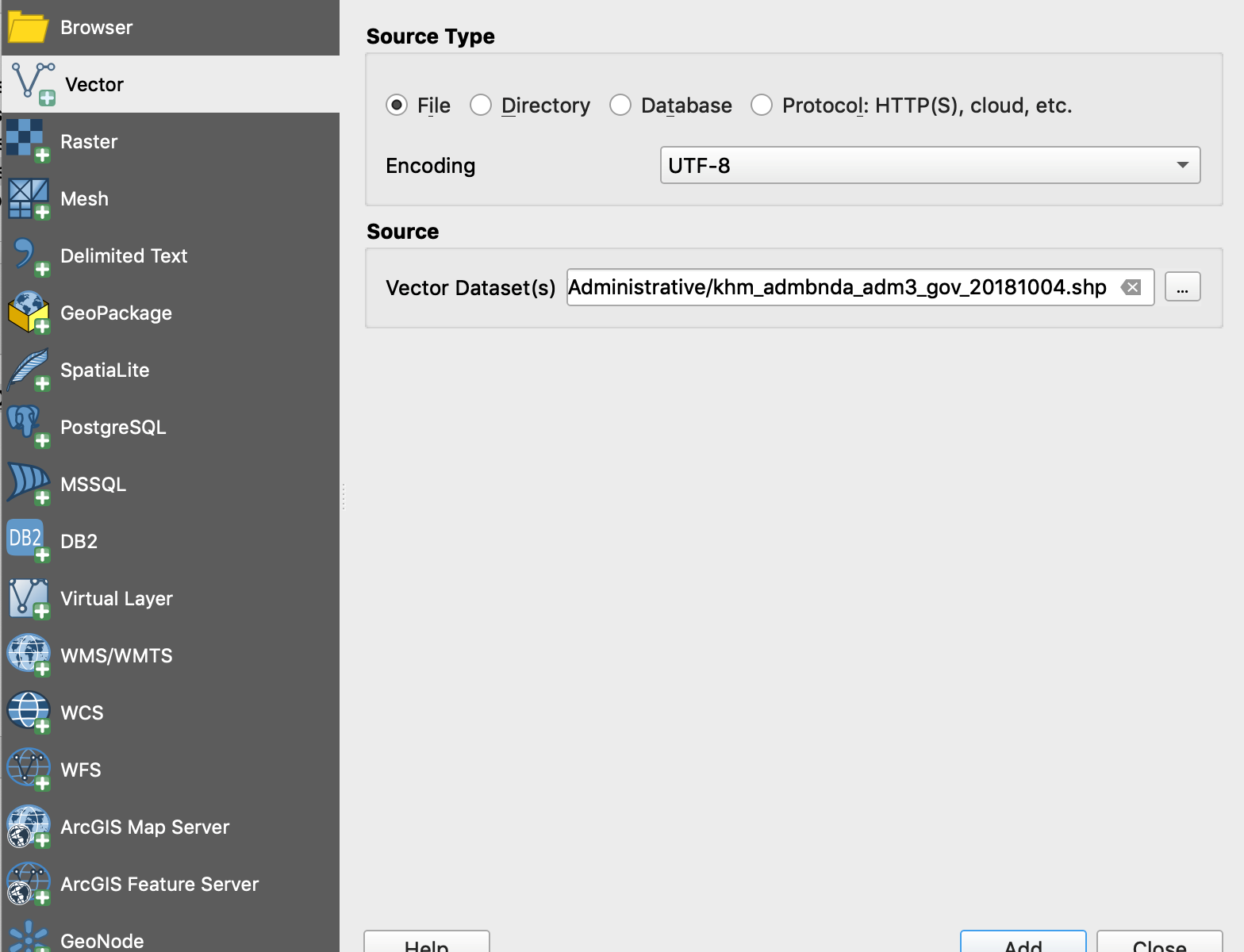
Task: Click the WMS/WMTS label text
Action: click(x=117, y=655)
